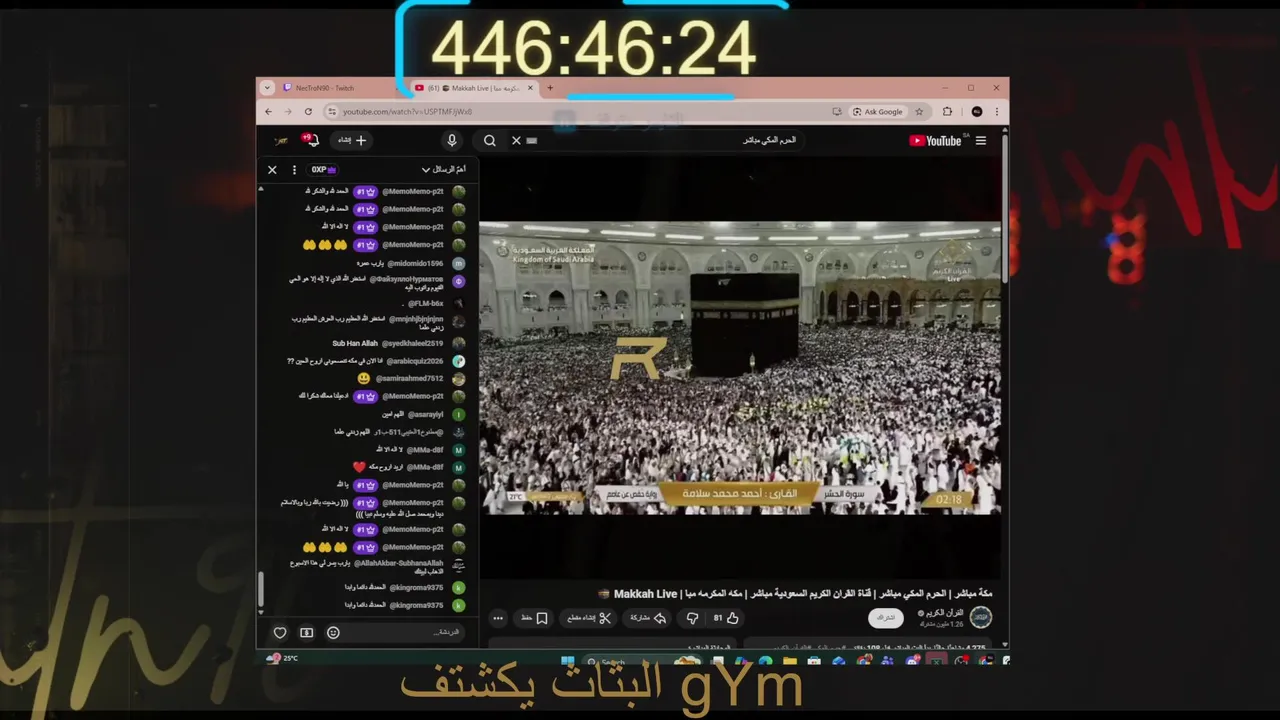Open more actions ellipsis under video
This screenshot has width=1280, height=720.
(x=498, y=618)
